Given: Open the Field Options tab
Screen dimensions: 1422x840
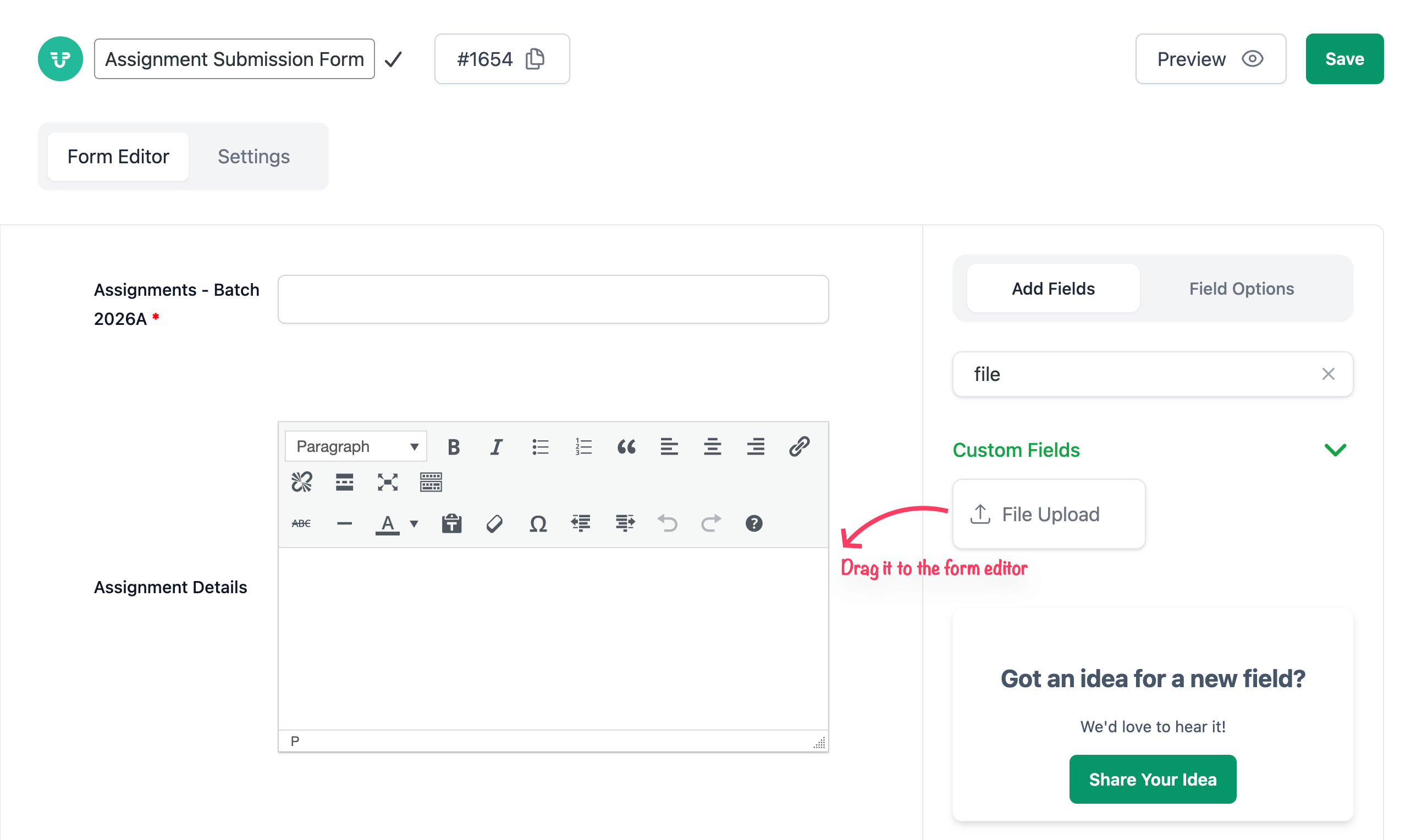Looking at the screenshot, I should tap(1241, 289).
